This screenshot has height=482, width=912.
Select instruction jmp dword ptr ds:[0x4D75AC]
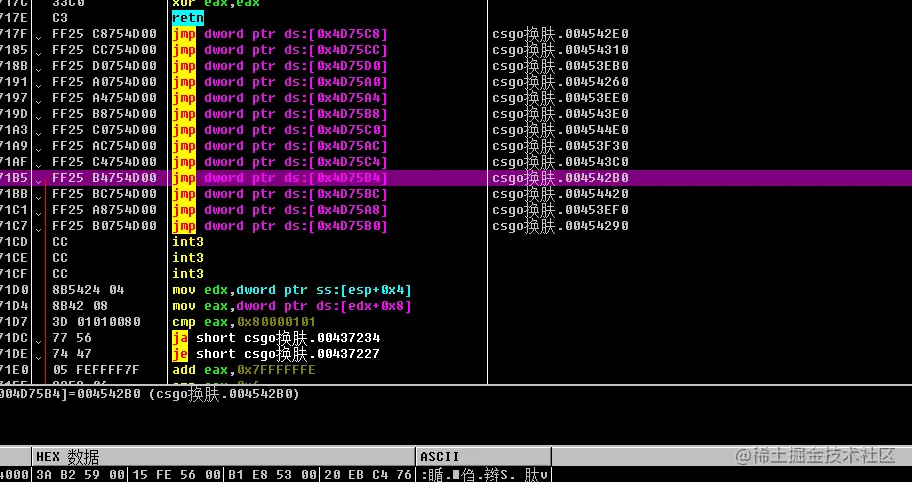coord(280,146)
